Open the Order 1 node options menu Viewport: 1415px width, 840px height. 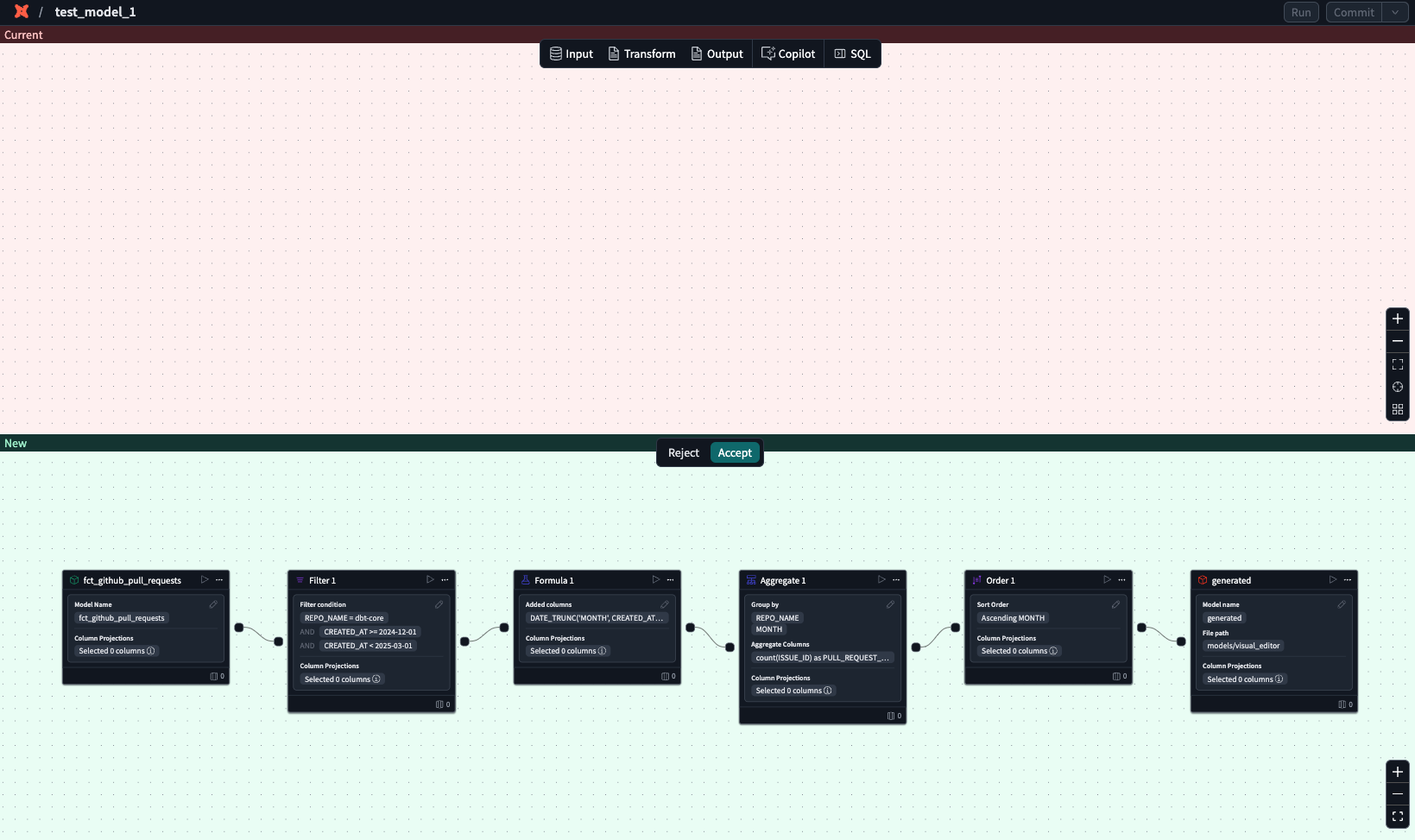coord(1121,579)
